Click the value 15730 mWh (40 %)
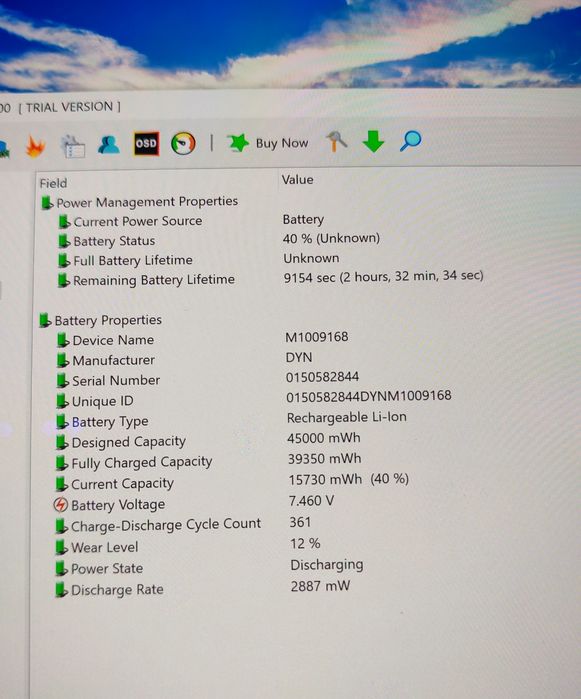581x699 pixels. (349, 480)
